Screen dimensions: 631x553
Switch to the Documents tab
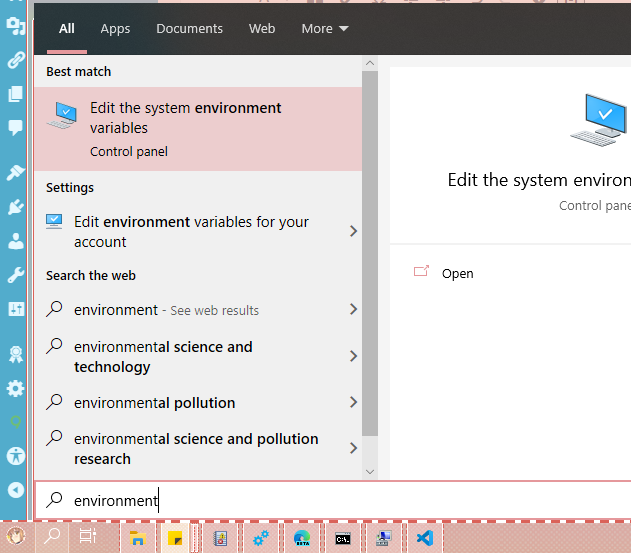click(189, 29)
